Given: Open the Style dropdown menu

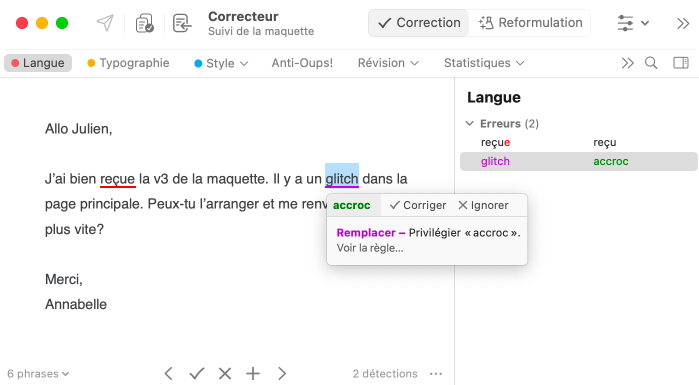Looking at the screenshot, I should click(x=221, y=63).
